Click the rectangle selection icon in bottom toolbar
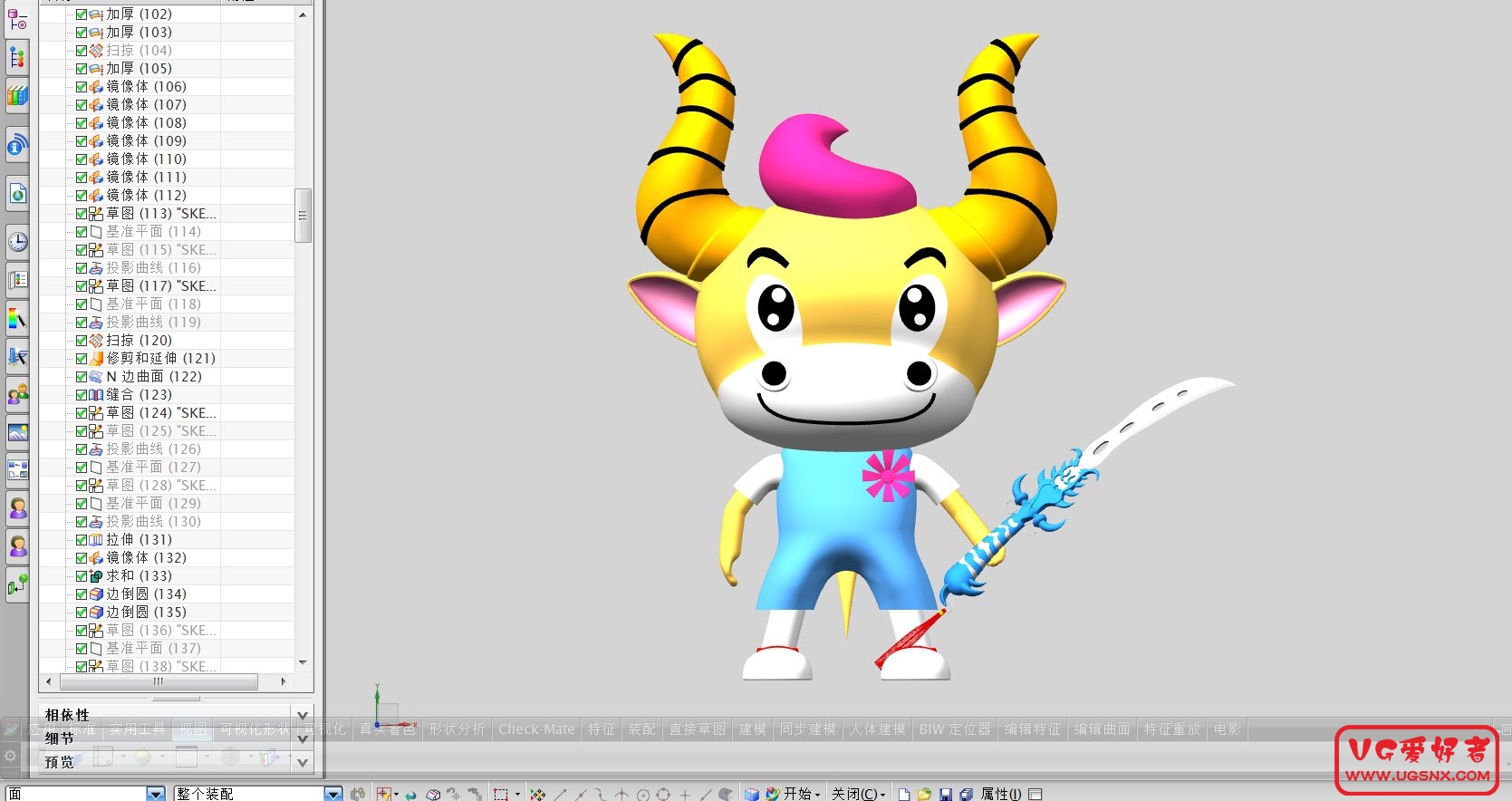 [x=501, y=794]
